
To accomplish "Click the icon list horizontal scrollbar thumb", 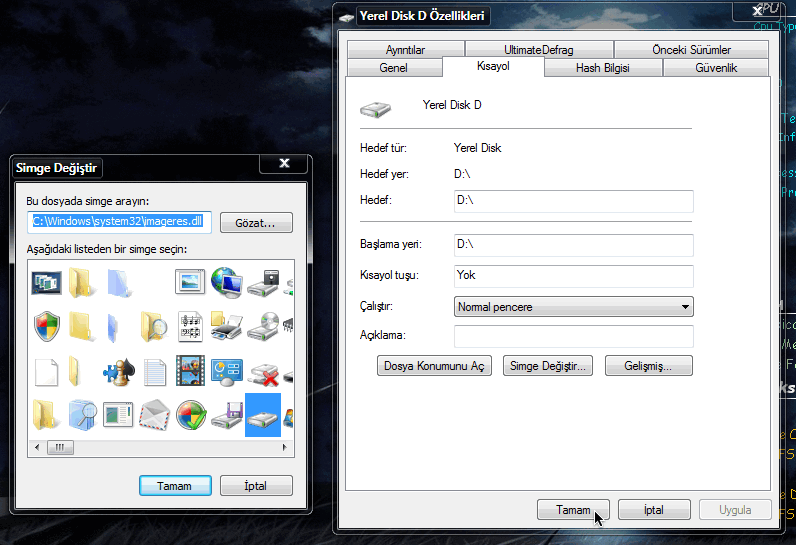I will pos(60,447).
